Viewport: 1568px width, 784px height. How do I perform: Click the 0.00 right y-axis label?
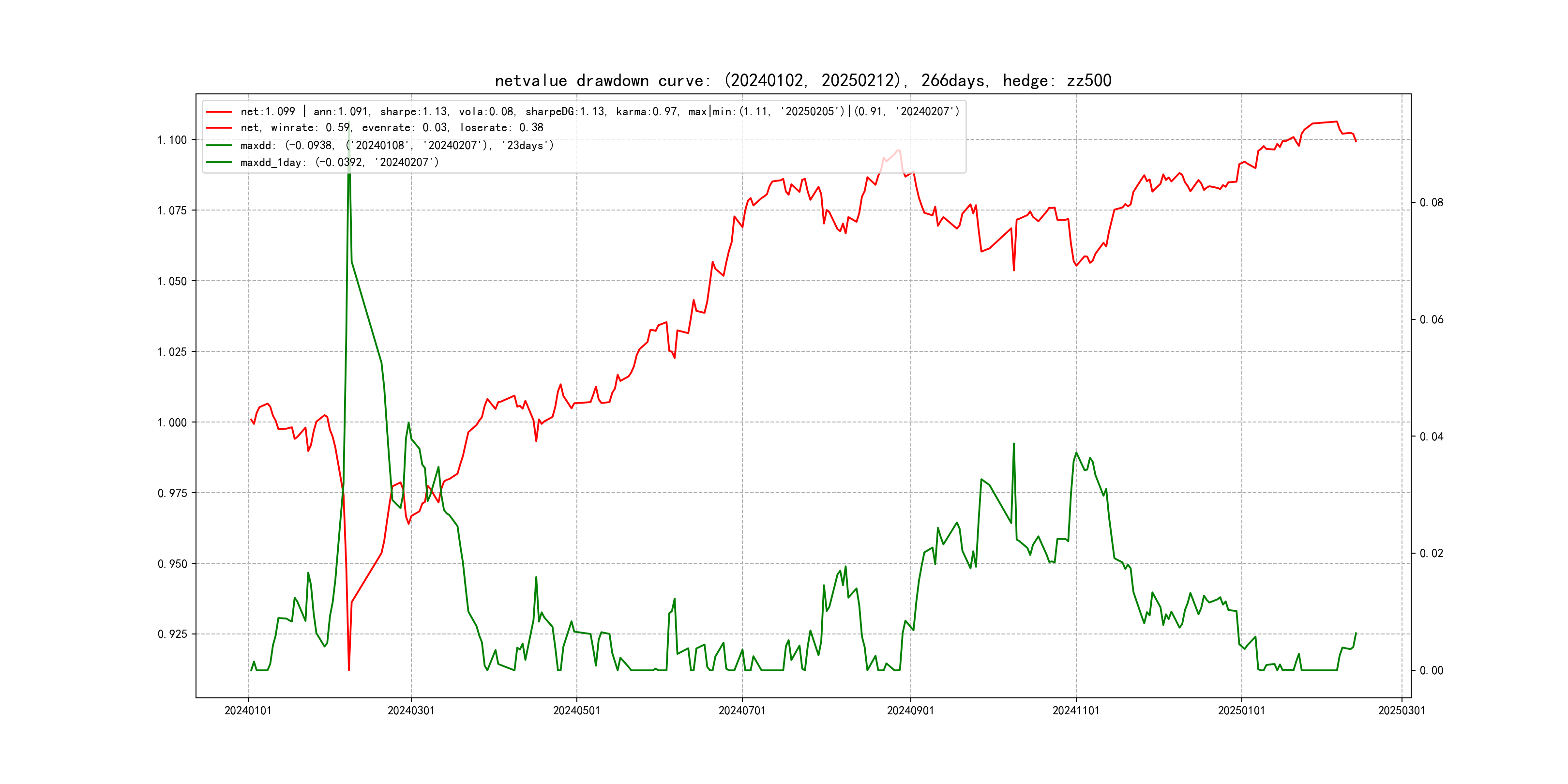coord(1431,671)
